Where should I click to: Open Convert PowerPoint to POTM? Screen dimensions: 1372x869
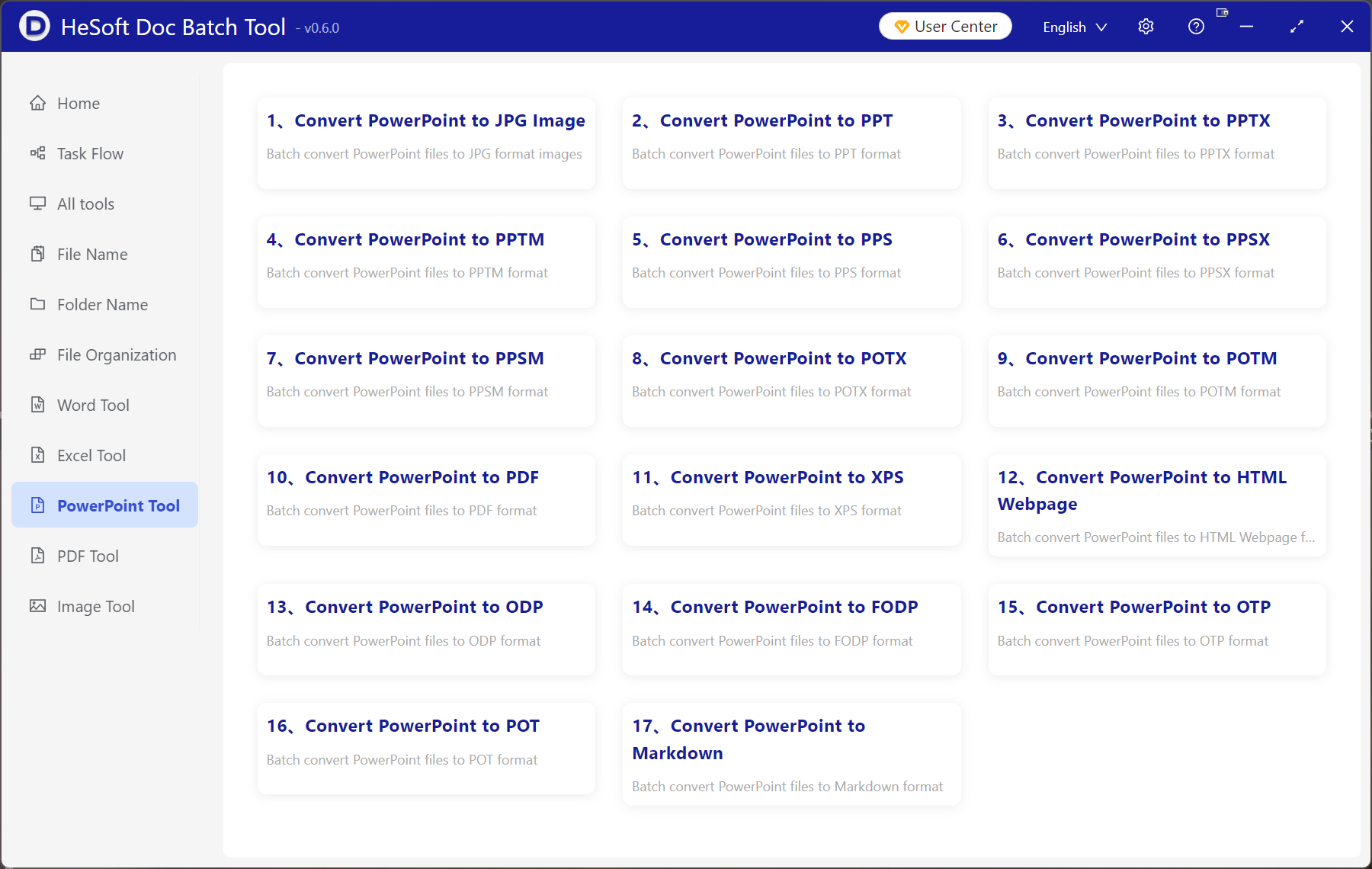(1157, 381)
